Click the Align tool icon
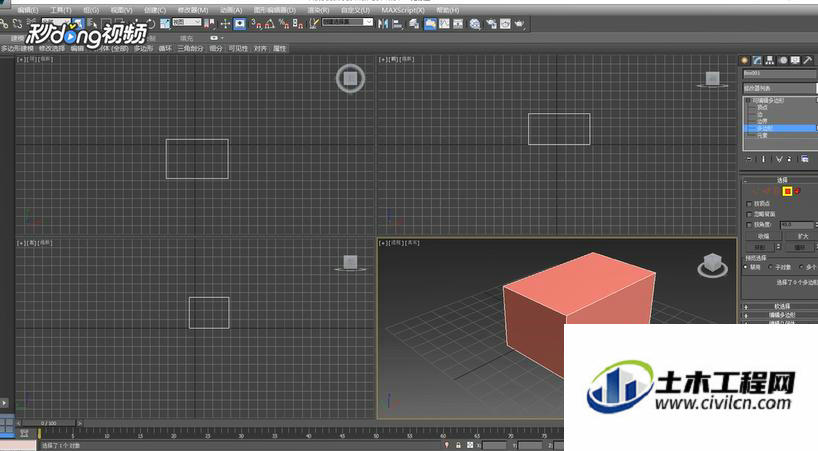The width and height of the screenshot is (818, 451). tap(398, 23)
